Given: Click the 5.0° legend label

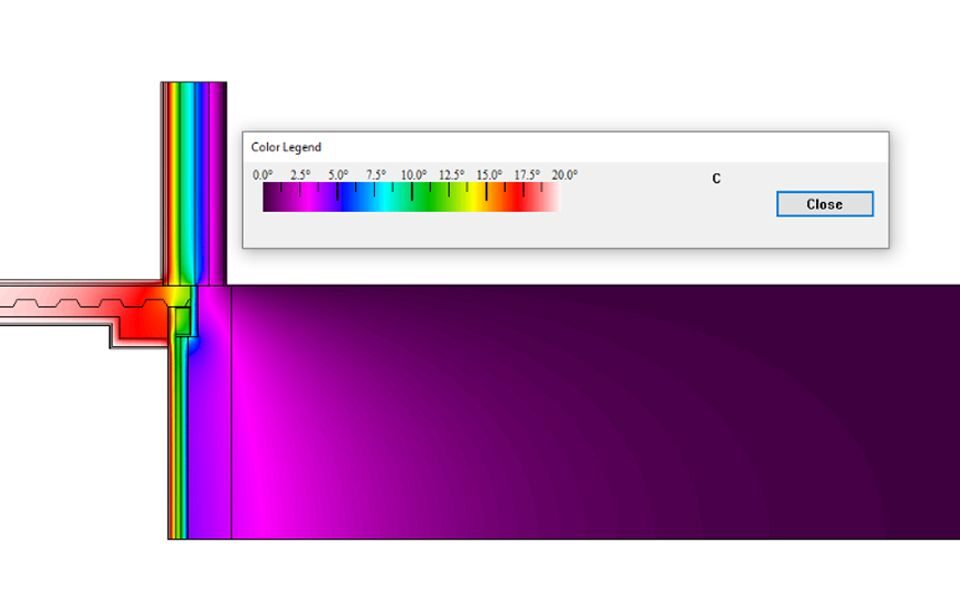Looking at the screenshot, I should (338, 175).
